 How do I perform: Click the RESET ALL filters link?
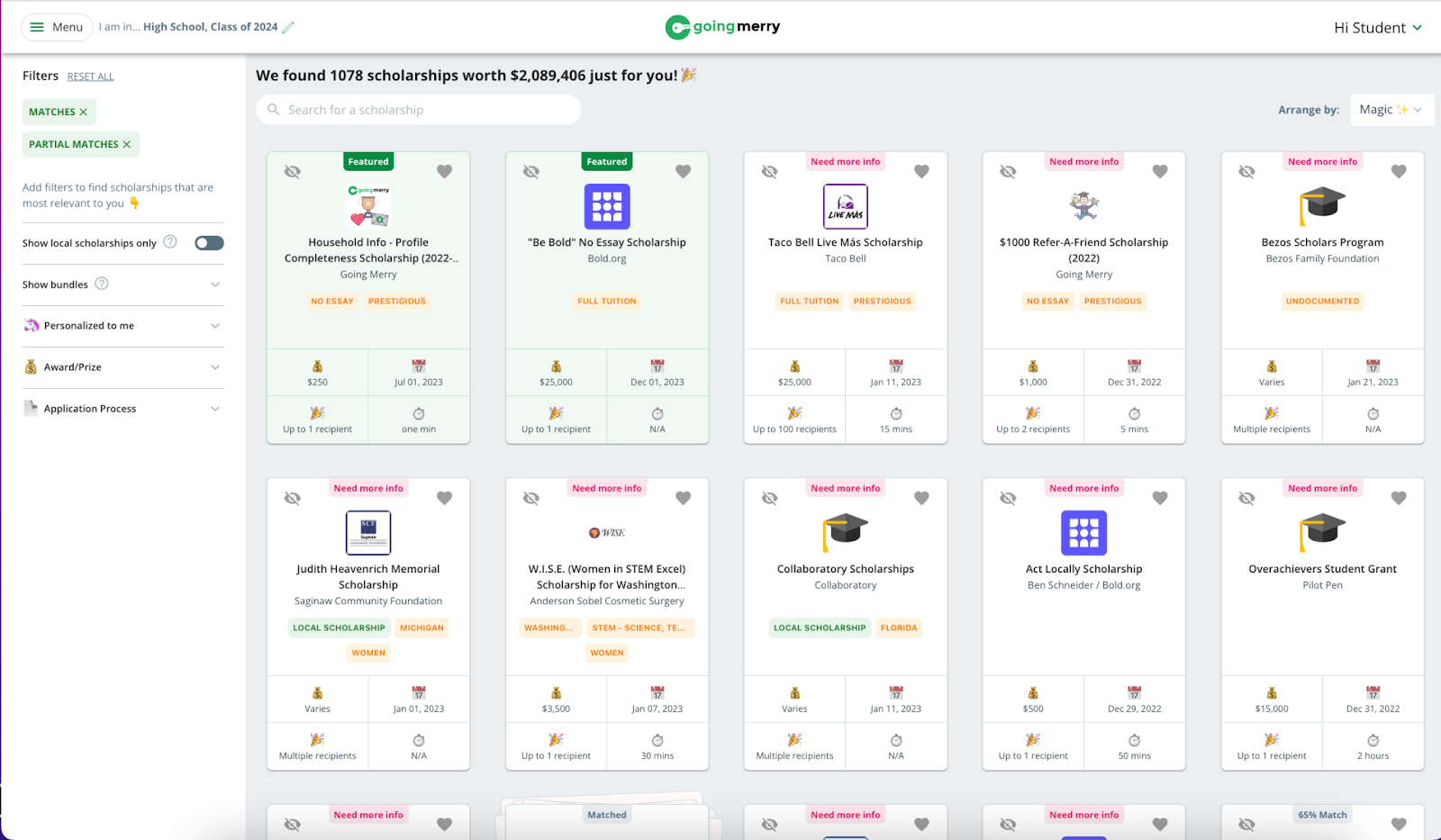[90, 77]
